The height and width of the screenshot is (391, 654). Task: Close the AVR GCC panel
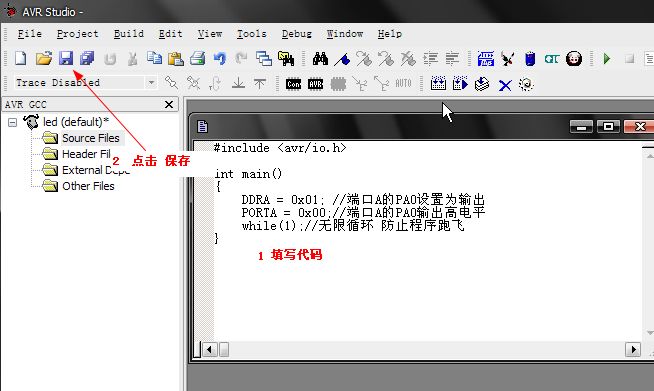point(169,104)
